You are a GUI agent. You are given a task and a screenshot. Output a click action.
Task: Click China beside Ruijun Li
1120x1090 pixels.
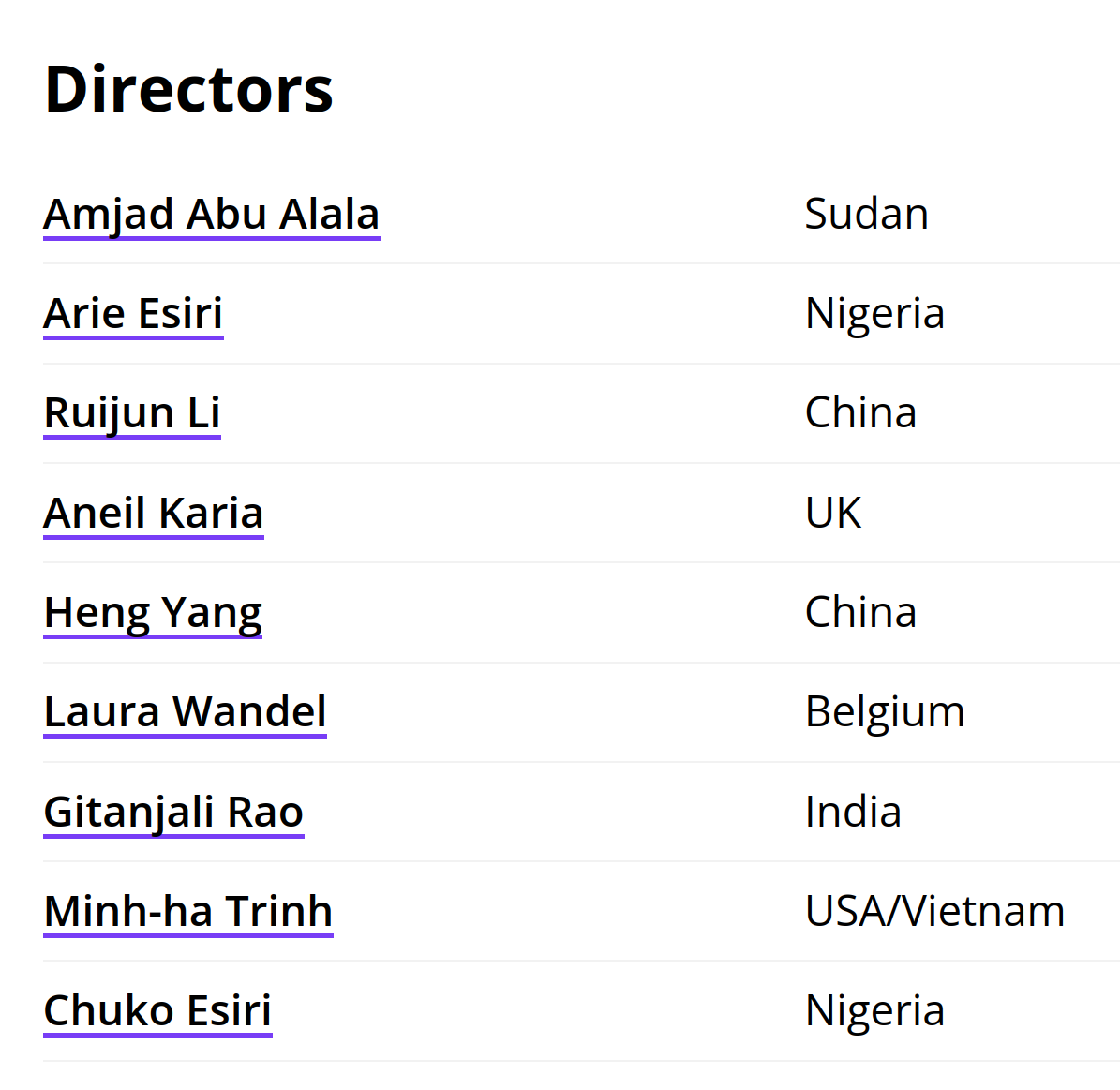(x=860, y=413)
